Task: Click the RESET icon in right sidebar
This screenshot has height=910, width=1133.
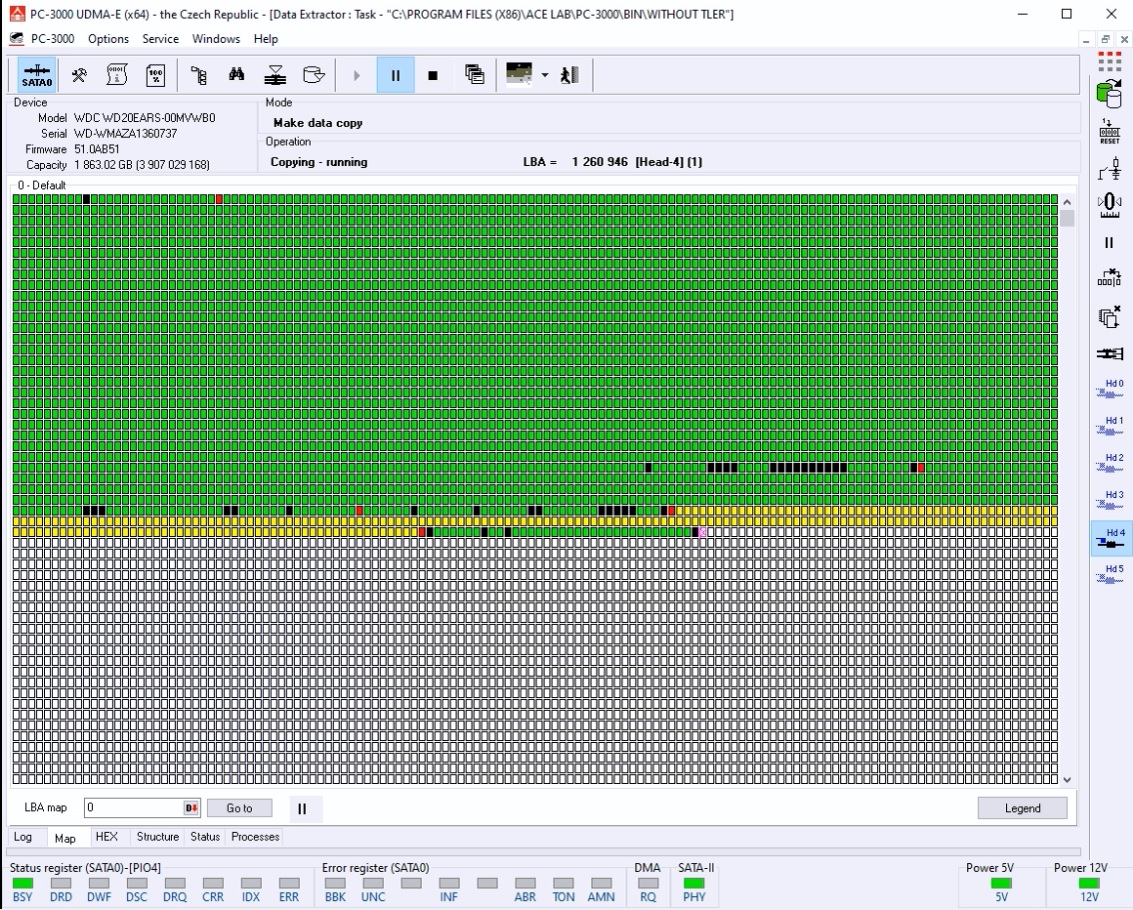Action: [1109, 132]
